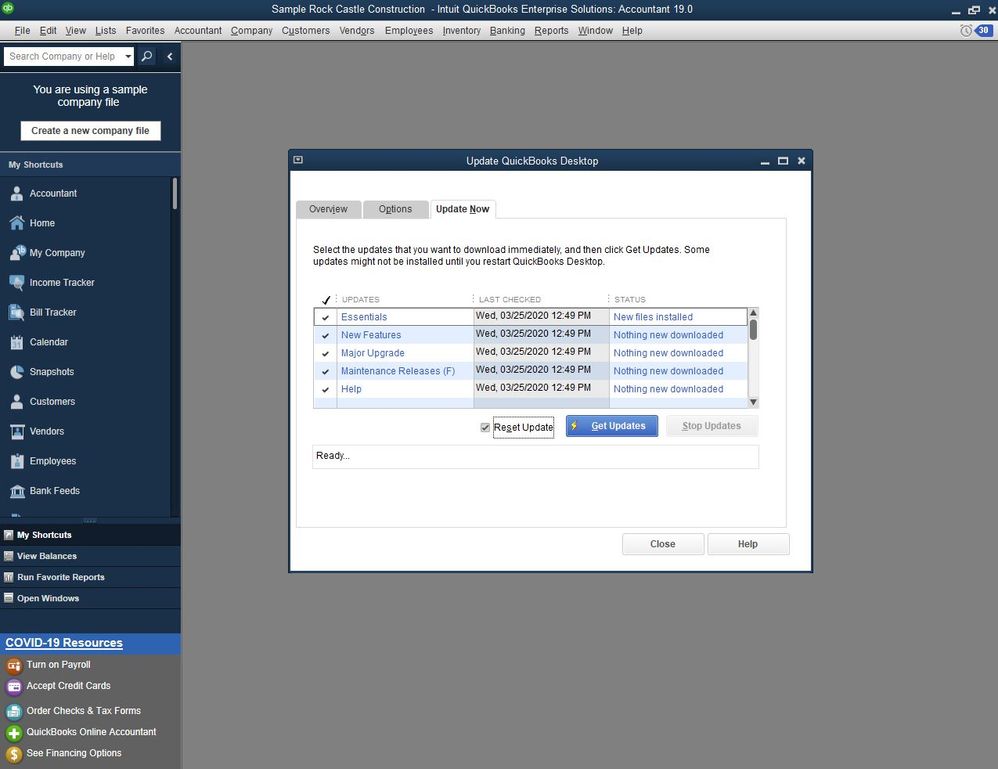Toggle the New Features update checkmark
Screen dimensions: 998x769
(x=325, y=335)
